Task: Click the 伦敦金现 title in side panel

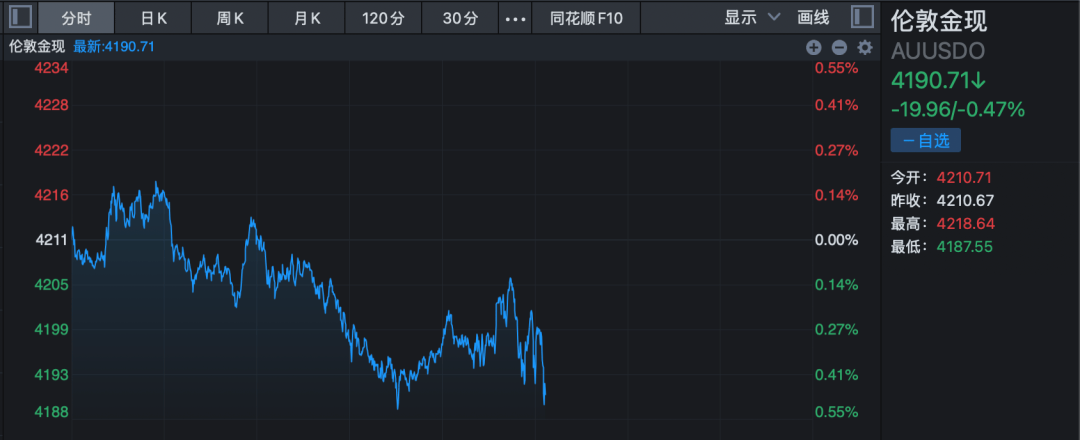Action: (x=930, y=21)
